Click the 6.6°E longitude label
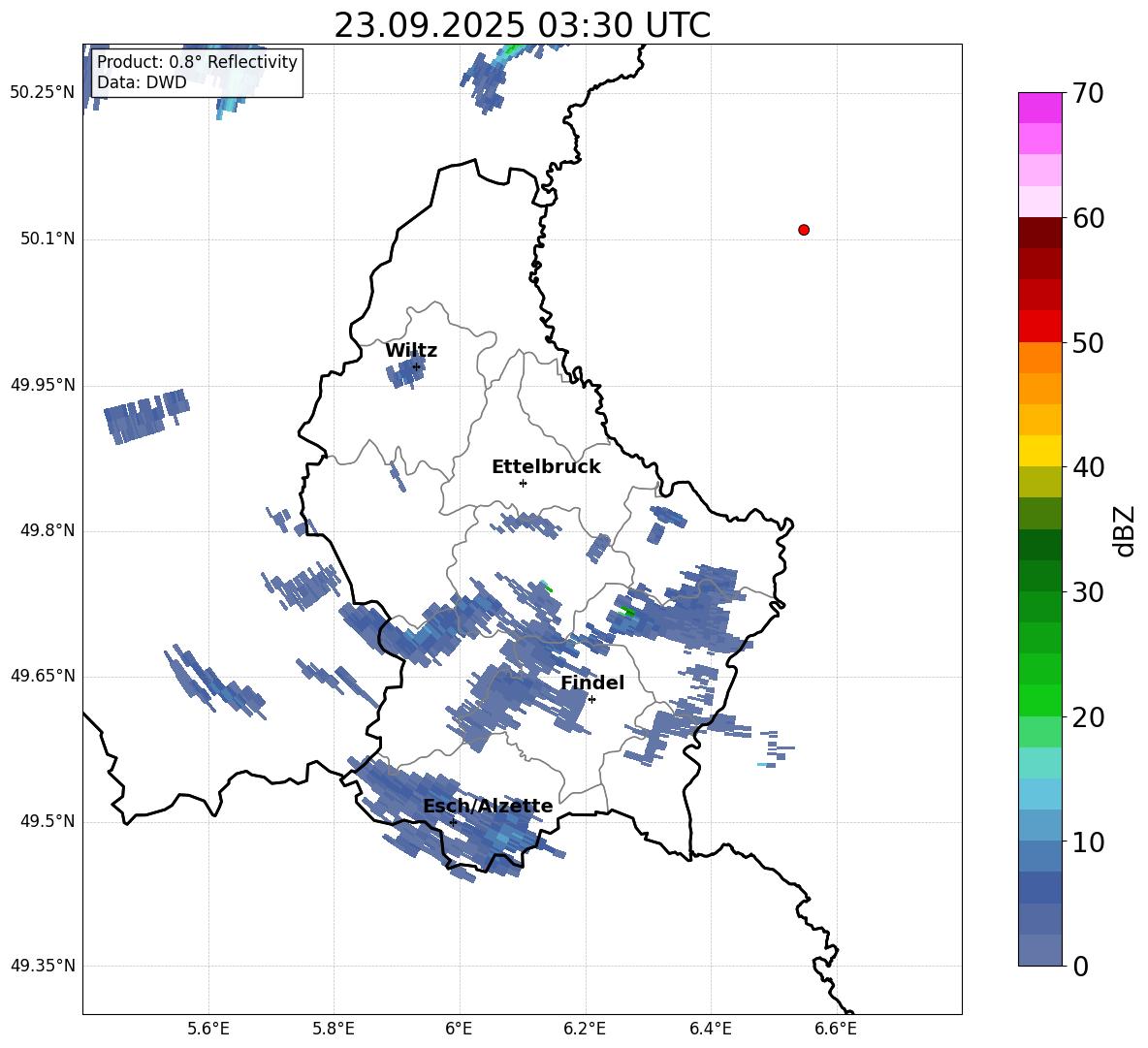 pyautogui.click(x=836, y=1029)
